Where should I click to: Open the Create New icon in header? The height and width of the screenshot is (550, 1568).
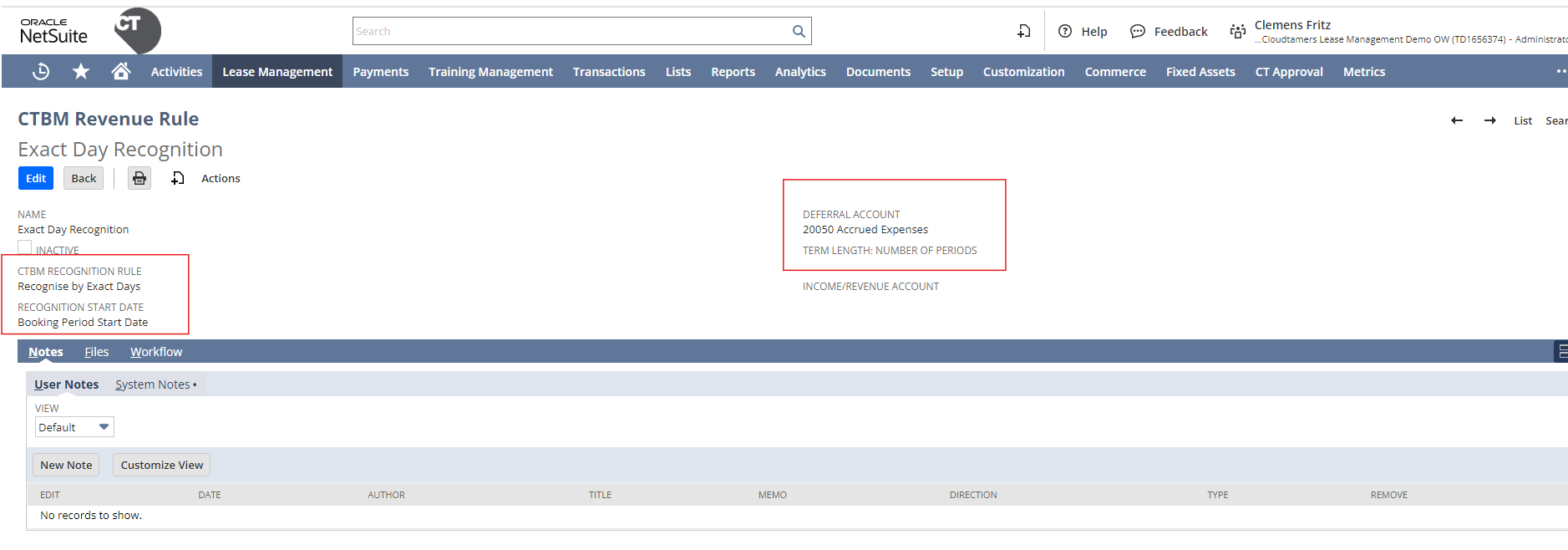point(1023,31)
